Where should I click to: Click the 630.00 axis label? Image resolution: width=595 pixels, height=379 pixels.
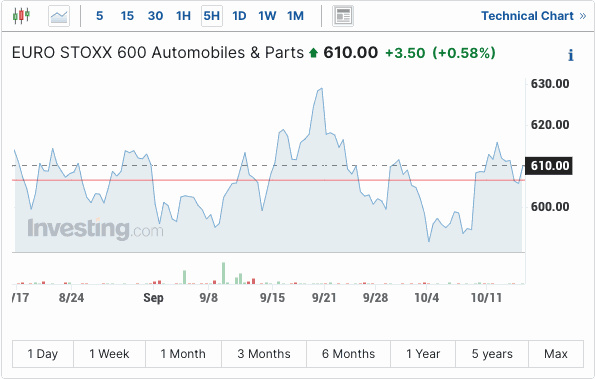tap(550, 83)
